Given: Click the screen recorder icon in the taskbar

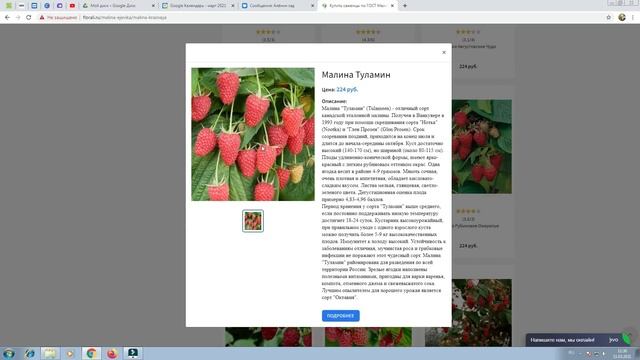Looking at the screenshot, I should (133, 353).
